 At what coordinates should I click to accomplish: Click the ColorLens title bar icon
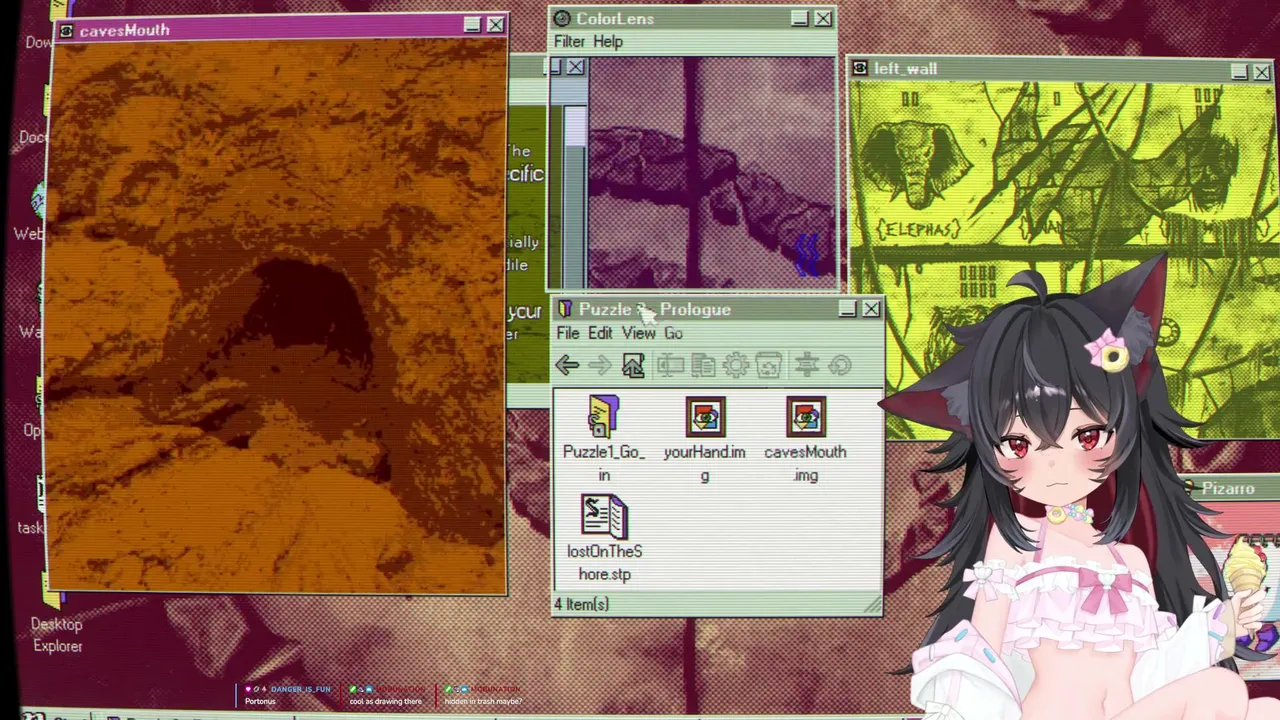[562, 19]
